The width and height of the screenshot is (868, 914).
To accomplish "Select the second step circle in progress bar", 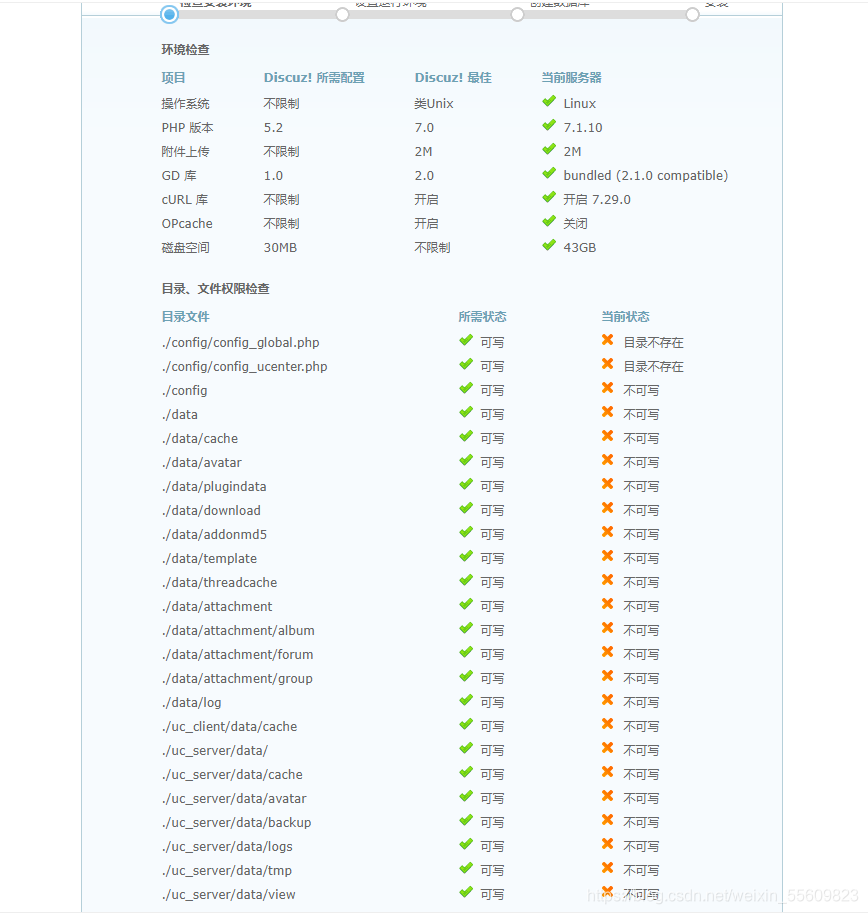I will coord(342,15).
